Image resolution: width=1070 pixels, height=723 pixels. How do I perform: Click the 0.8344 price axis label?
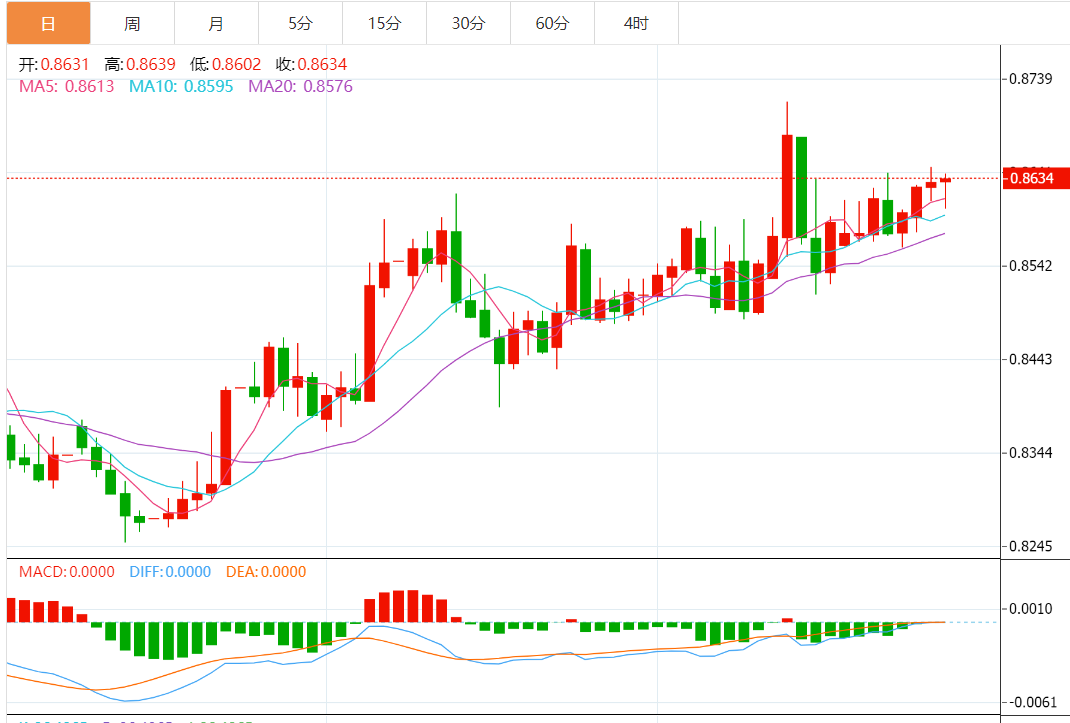click(x=1030, y=453)
